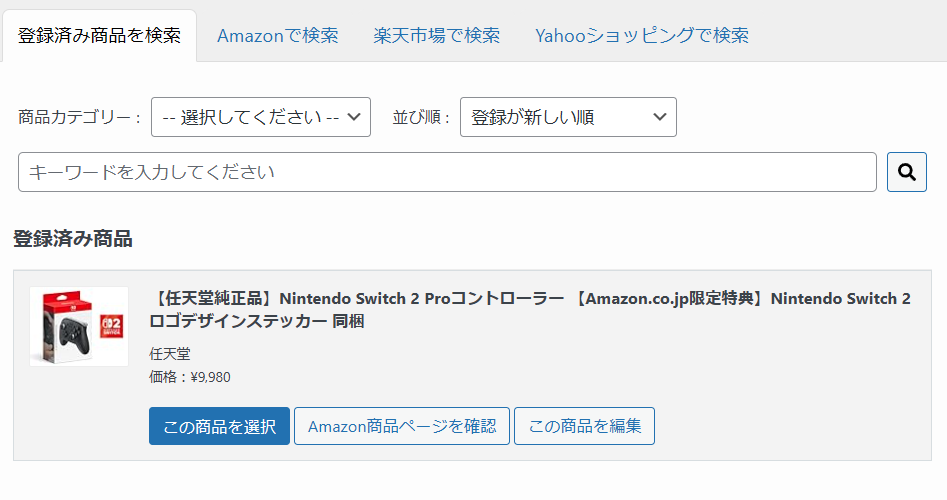Viewport: 947px width, 500px height.
Task: Click the chevron arrow beside 登録が新しい順
Action: click(x=659, y=117)
